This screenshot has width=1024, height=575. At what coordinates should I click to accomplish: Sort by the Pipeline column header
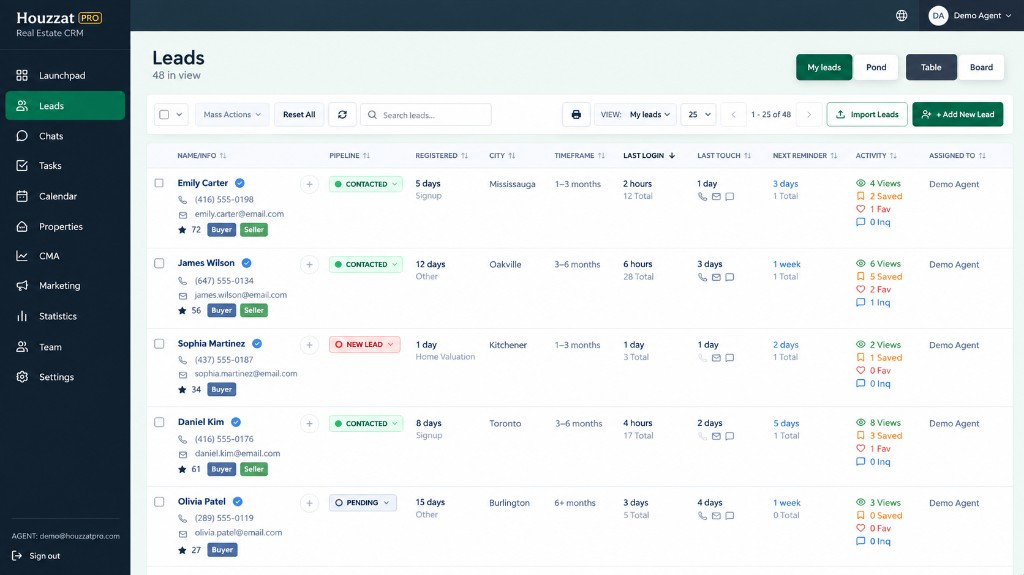(x=349, y=156)
